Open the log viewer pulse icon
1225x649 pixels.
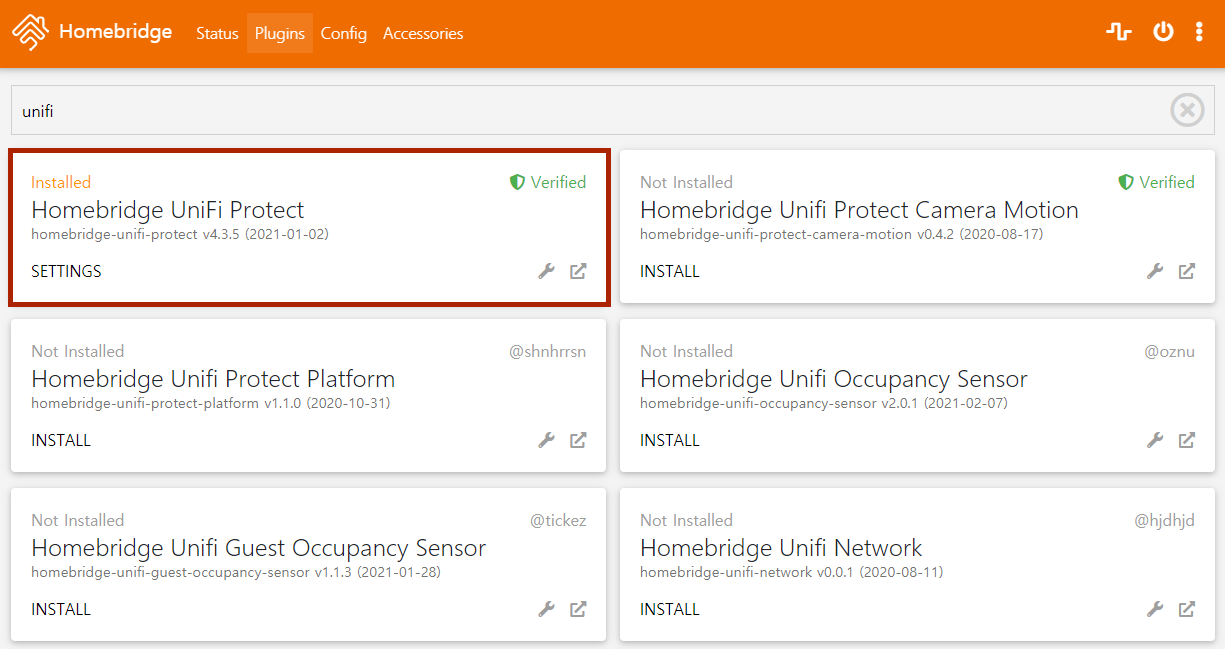1119,32
